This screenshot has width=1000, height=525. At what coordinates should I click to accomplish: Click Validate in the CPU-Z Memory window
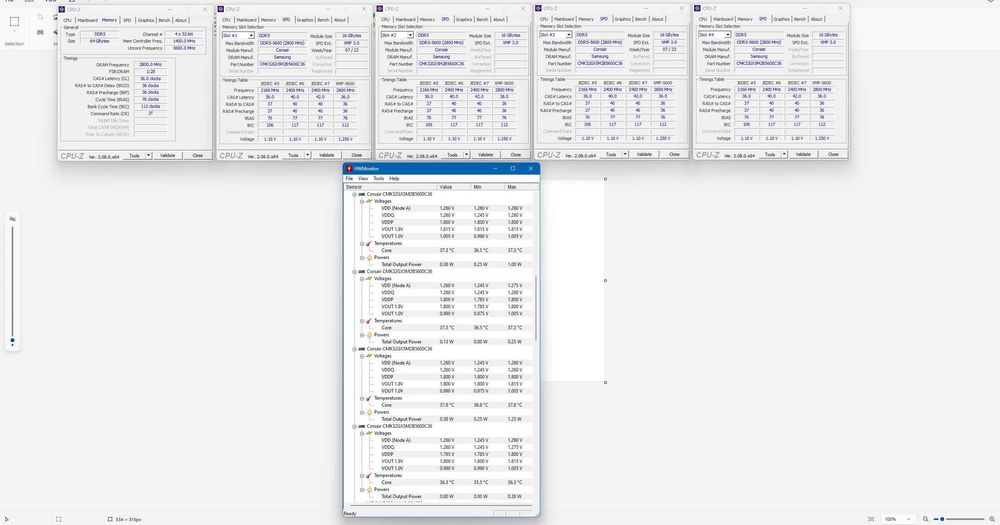[x=168, y=156]
